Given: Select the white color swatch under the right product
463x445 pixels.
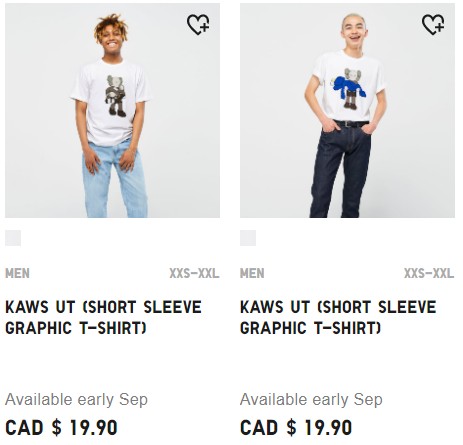Looking at the screenshot, I should click(248, 238).
